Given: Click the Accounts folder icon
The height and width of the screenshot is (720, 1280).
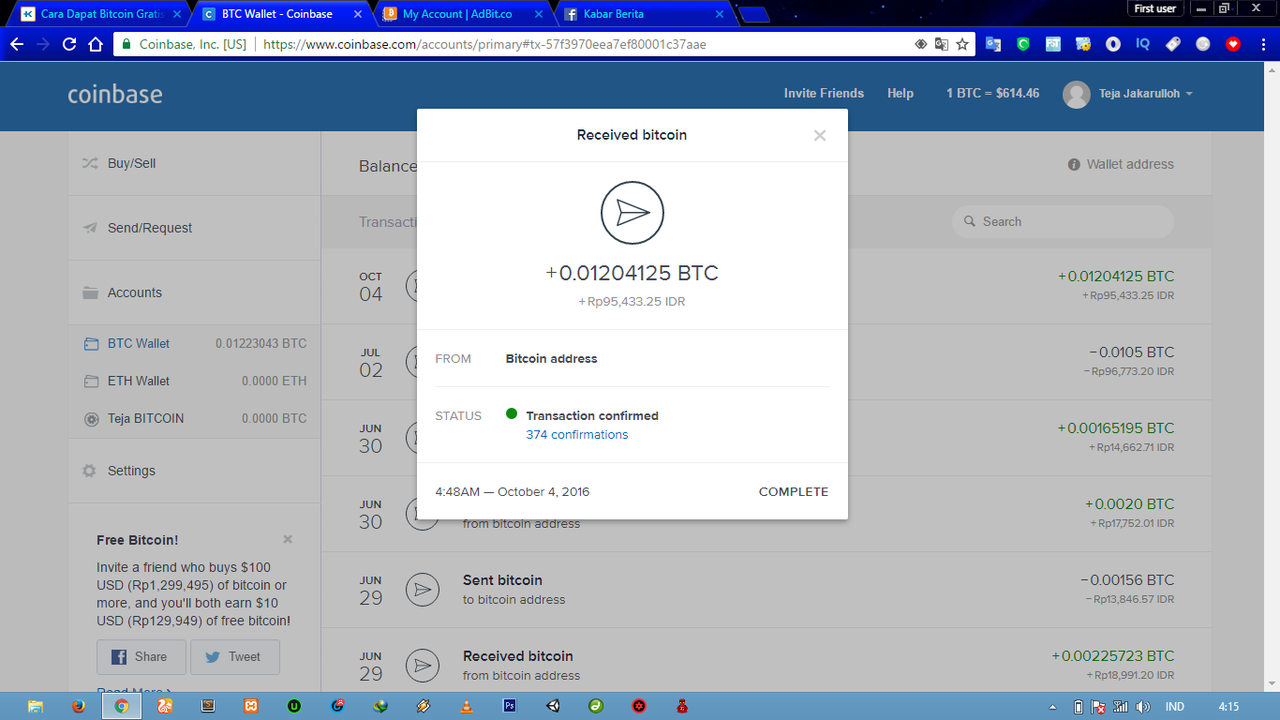Looking at the screenshot, I should (x=90, y=293).
